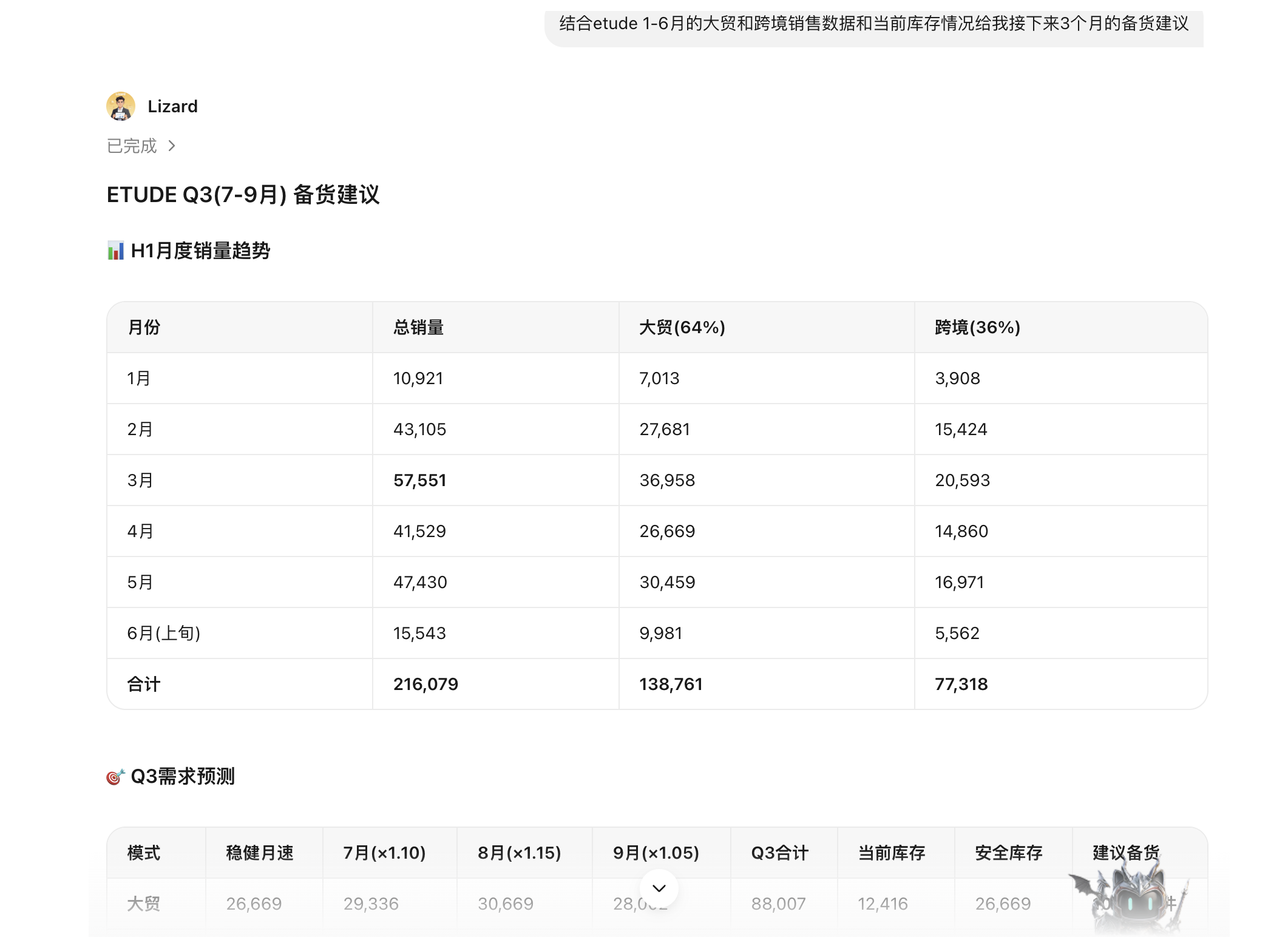Select the 当前库存 value 12,416
This screenshot has width=1288, height=937.
coord(883,904)
